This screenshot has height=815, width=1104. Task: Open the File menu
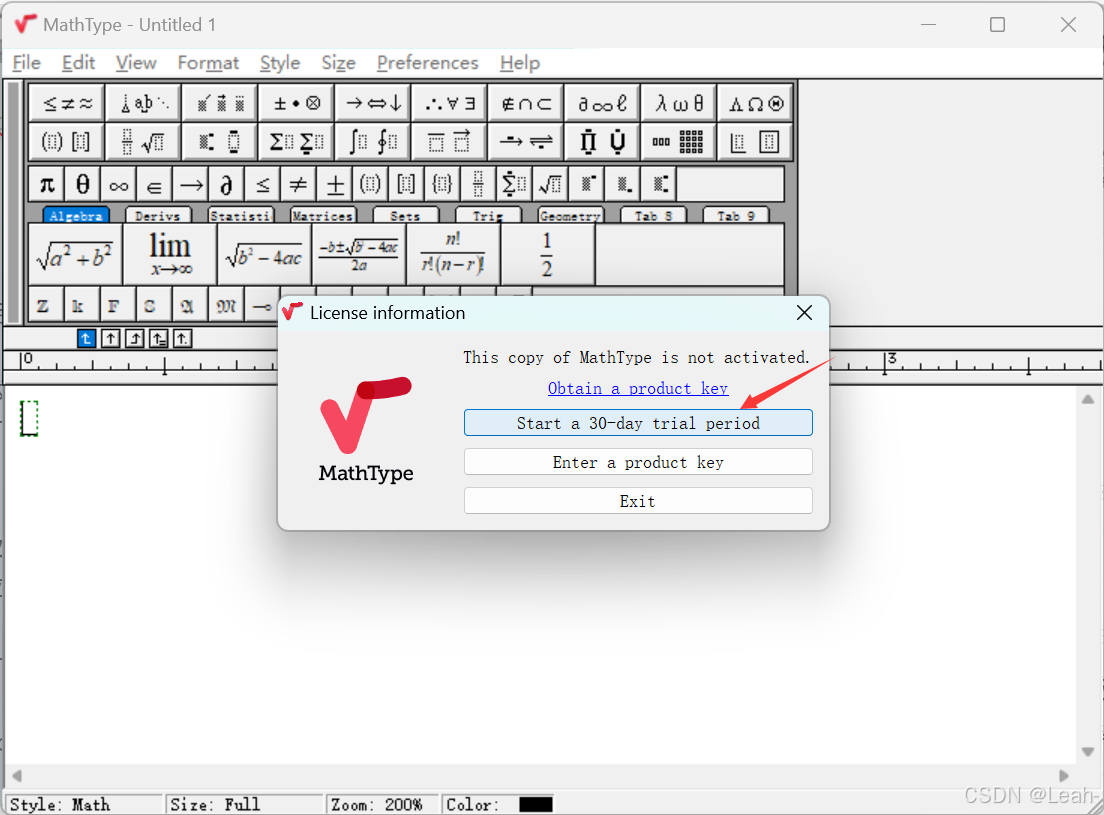pyautogui.click(x=27, y=63)
